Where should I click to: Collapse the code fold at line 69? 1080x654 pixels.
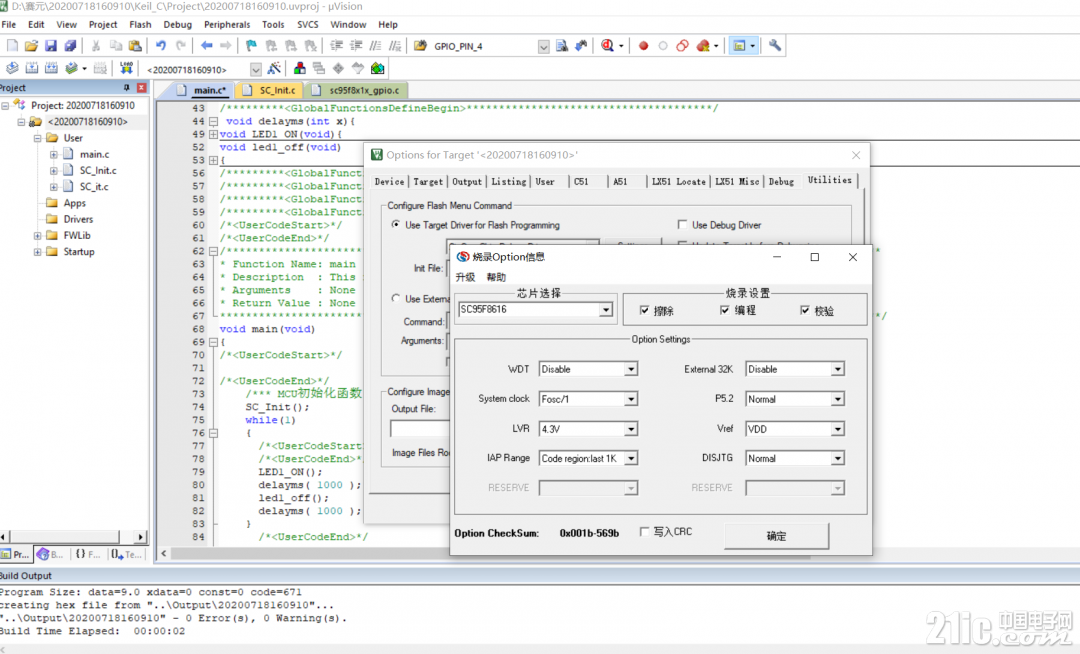pos(214,342)
